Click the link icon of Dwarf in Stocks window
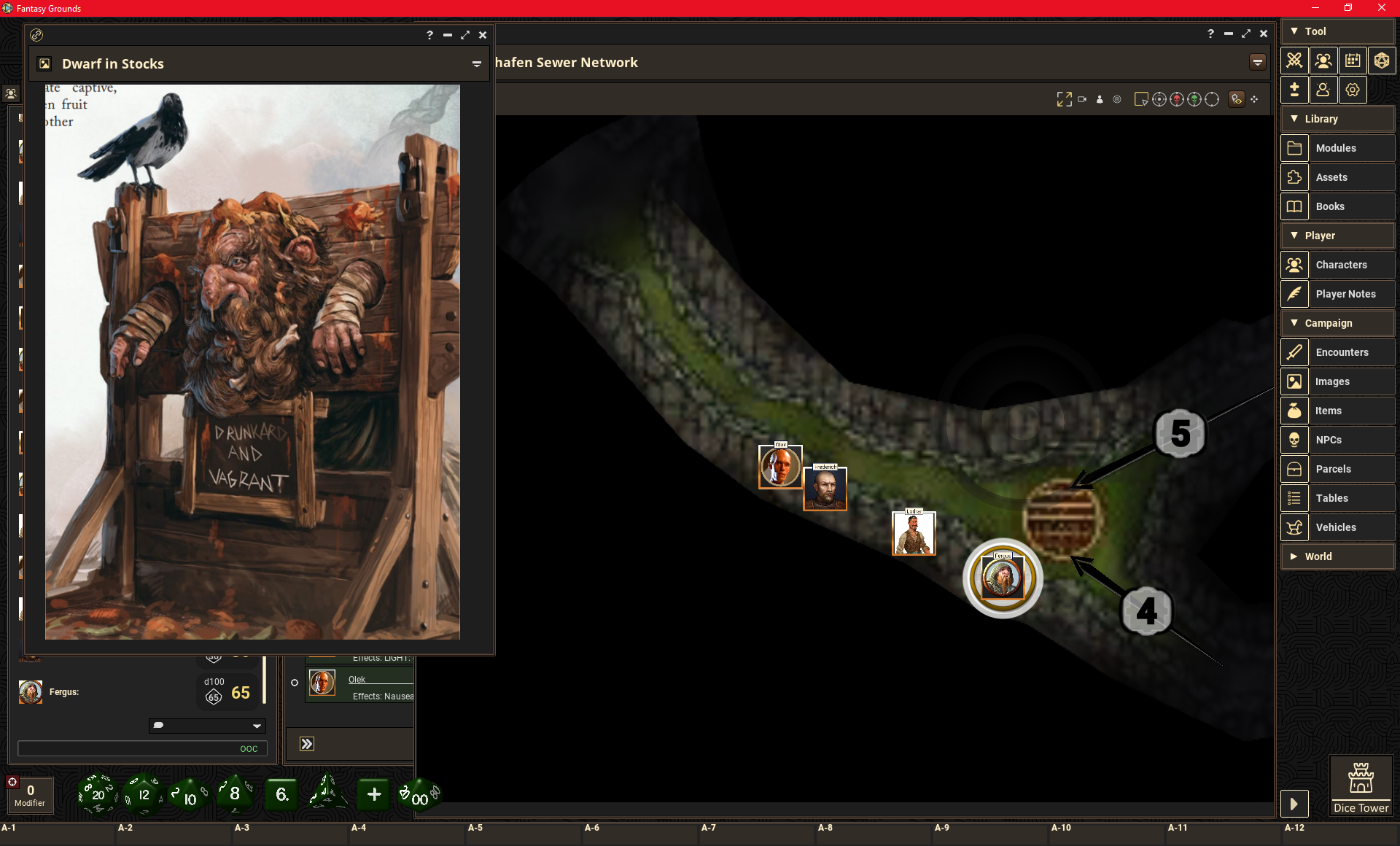This screenshot has width=1400, height=846. 36,35
